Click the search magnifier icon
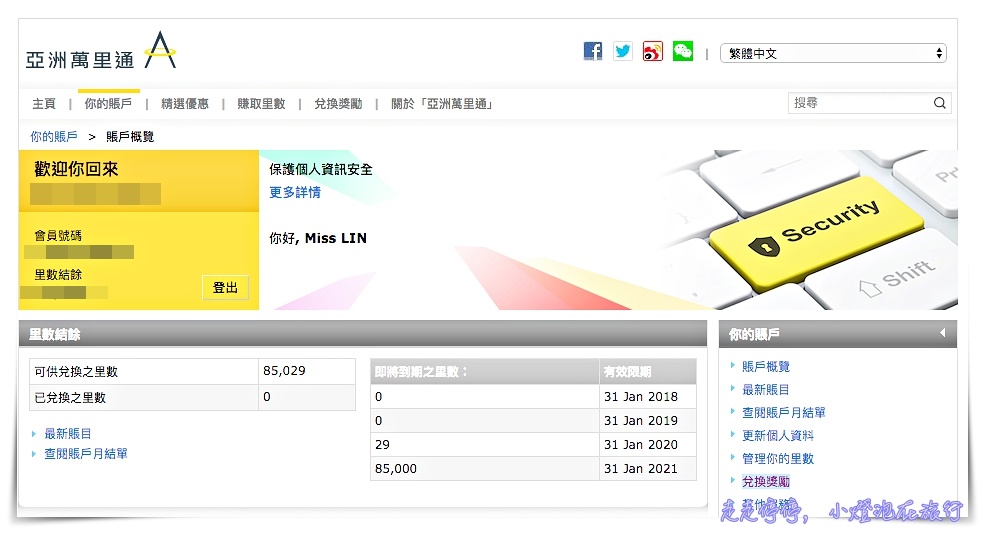The image size is (985, 534). click(x=940, y=103)
